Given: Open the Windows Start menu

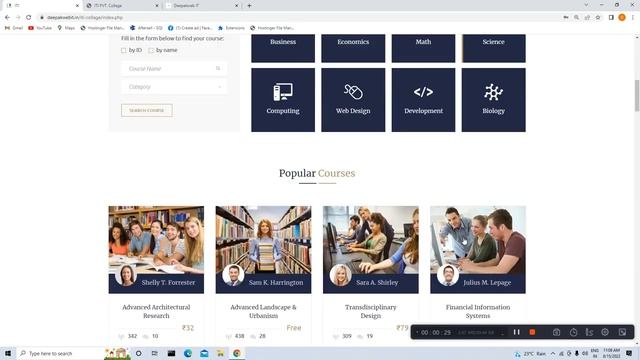Looking at the screenshot, I should tap(8, 353).
